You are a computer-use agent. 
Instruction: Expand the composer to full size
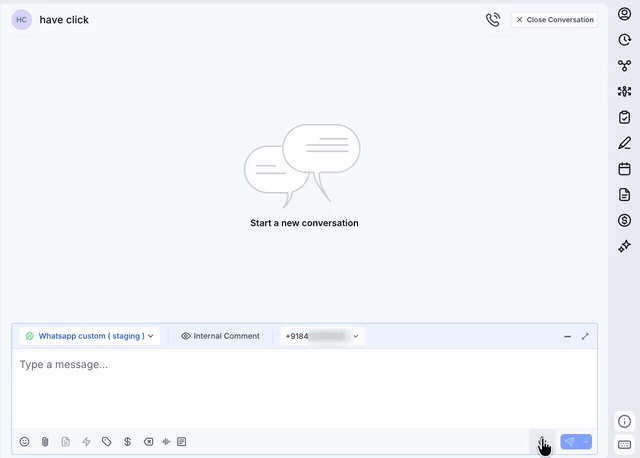(x=585, y=336)
